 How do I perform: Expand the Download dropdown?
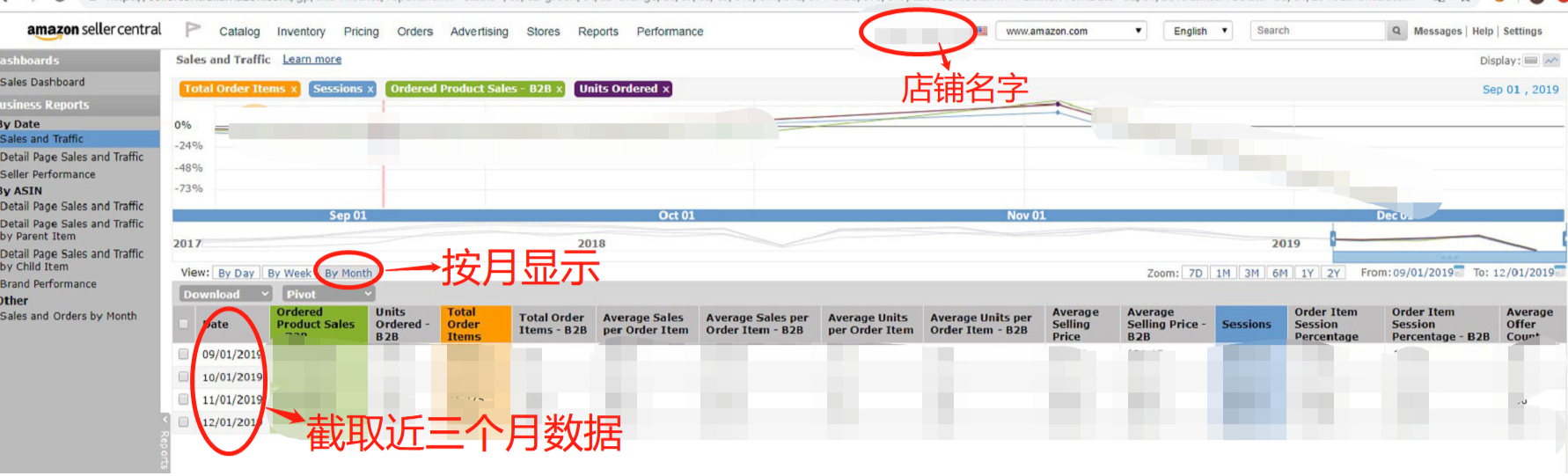[225, 294]
